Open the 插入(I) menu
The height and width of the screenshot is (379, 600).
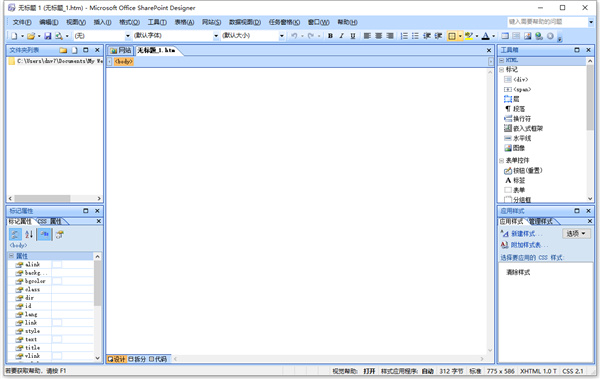[x=103, y=22]
